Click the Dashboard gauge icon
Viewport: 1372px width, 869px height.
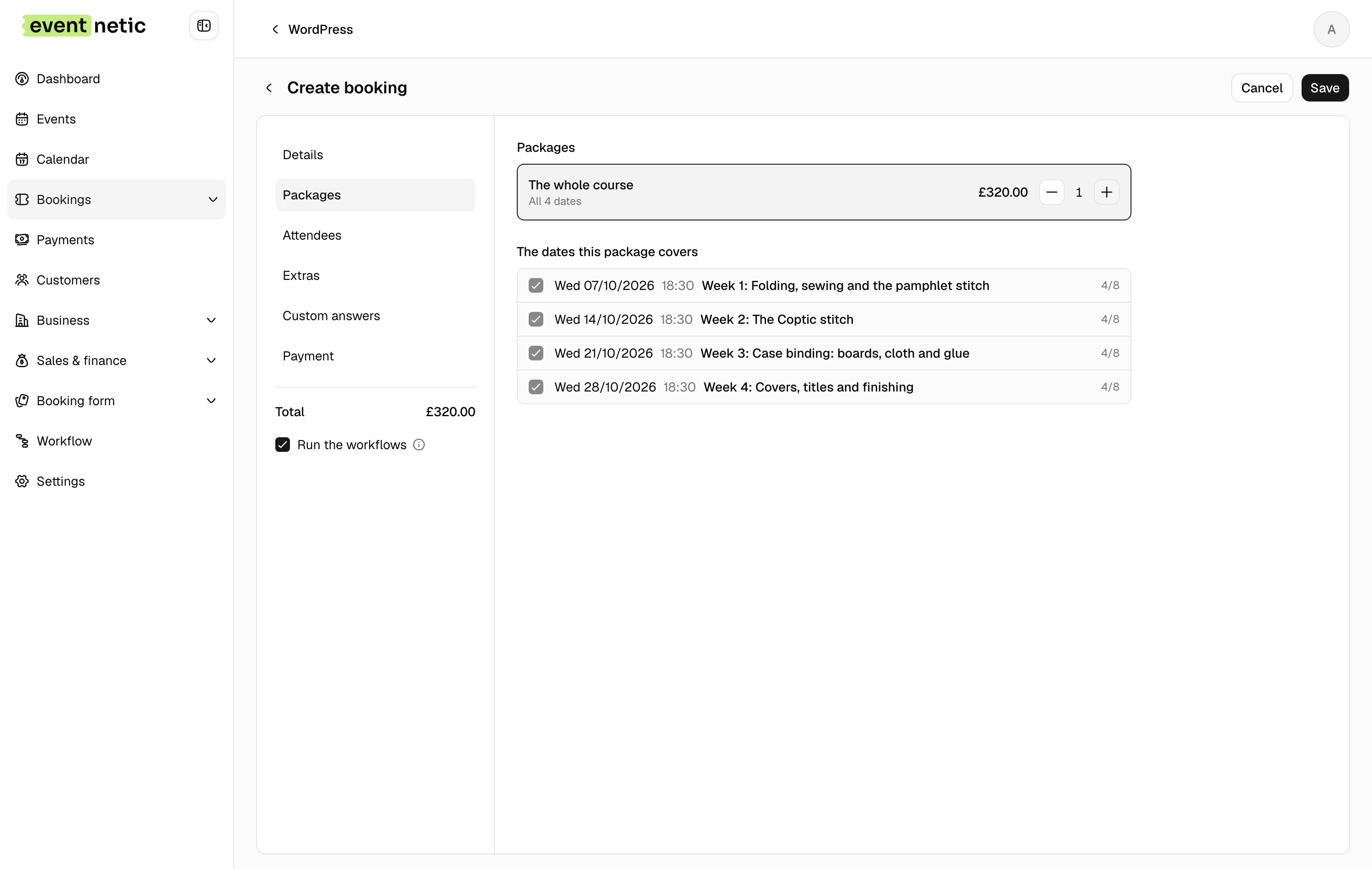point(21,79)
